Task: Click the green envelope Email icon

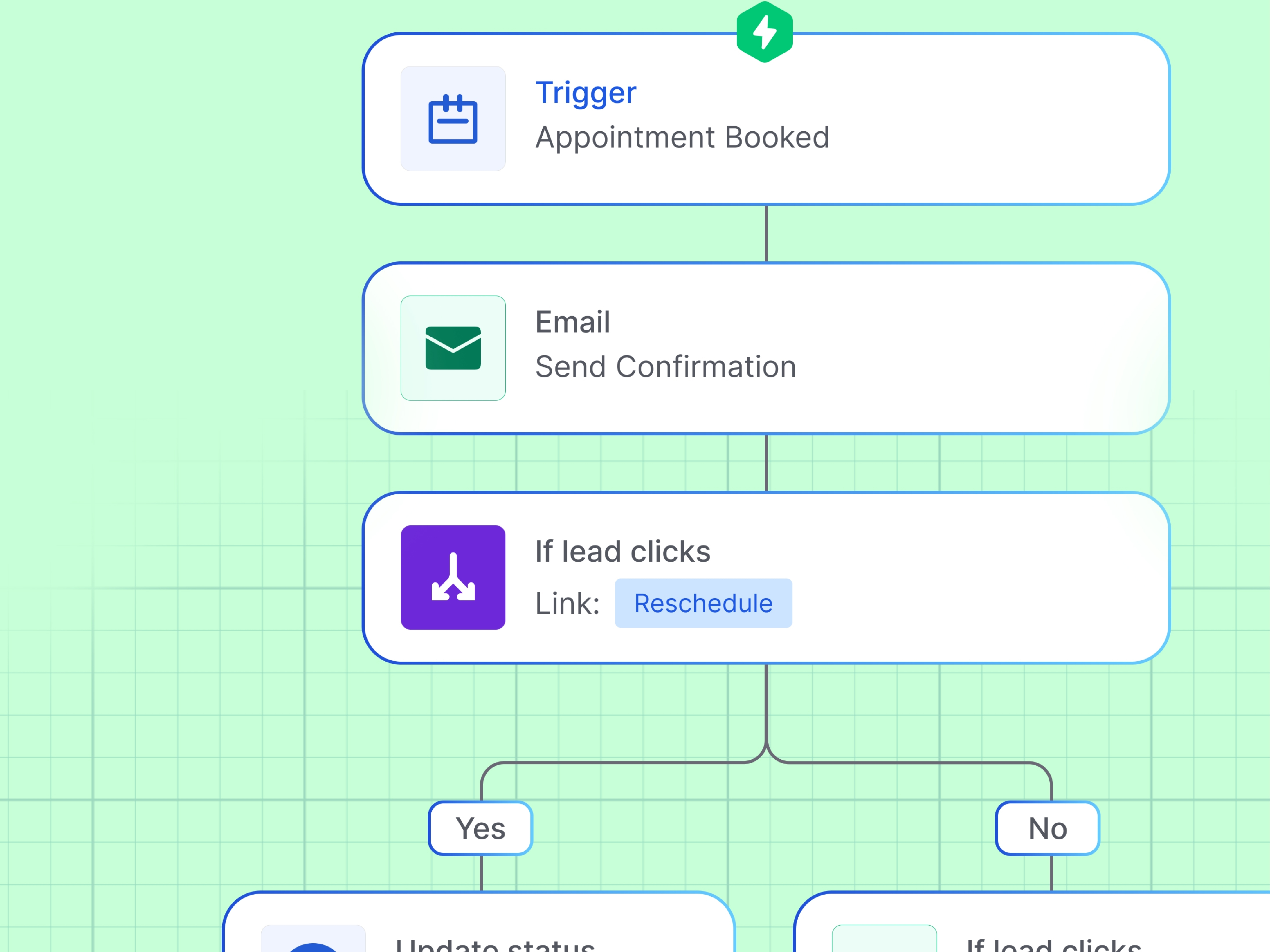Action: [453, 348]
